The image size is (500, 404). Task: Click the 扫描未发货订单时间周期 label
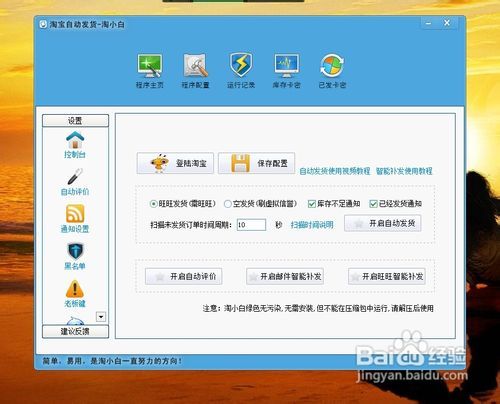[191, 225]
